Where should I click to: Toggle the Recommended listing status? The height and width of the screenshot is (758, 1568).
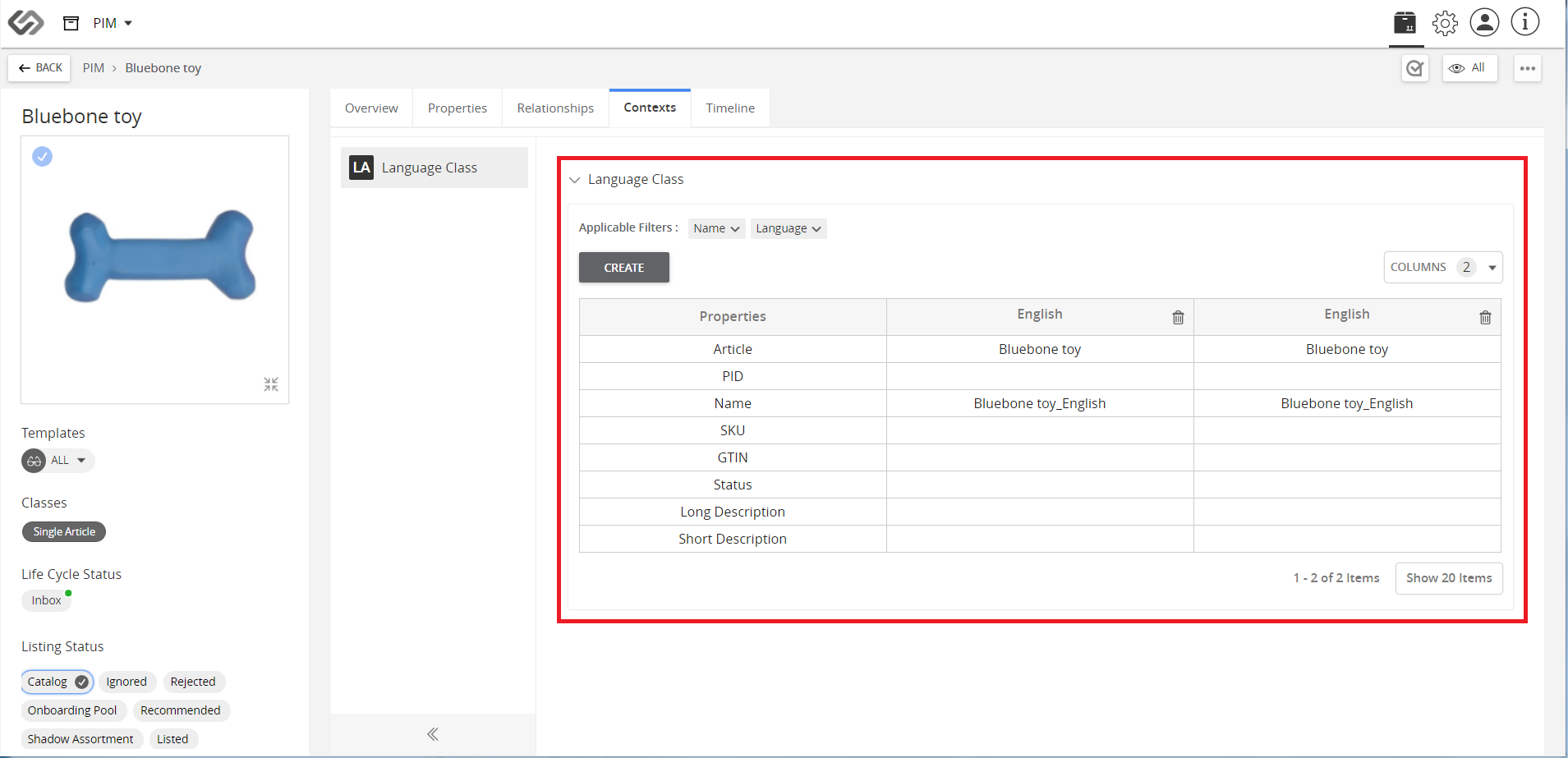(181, 710)
